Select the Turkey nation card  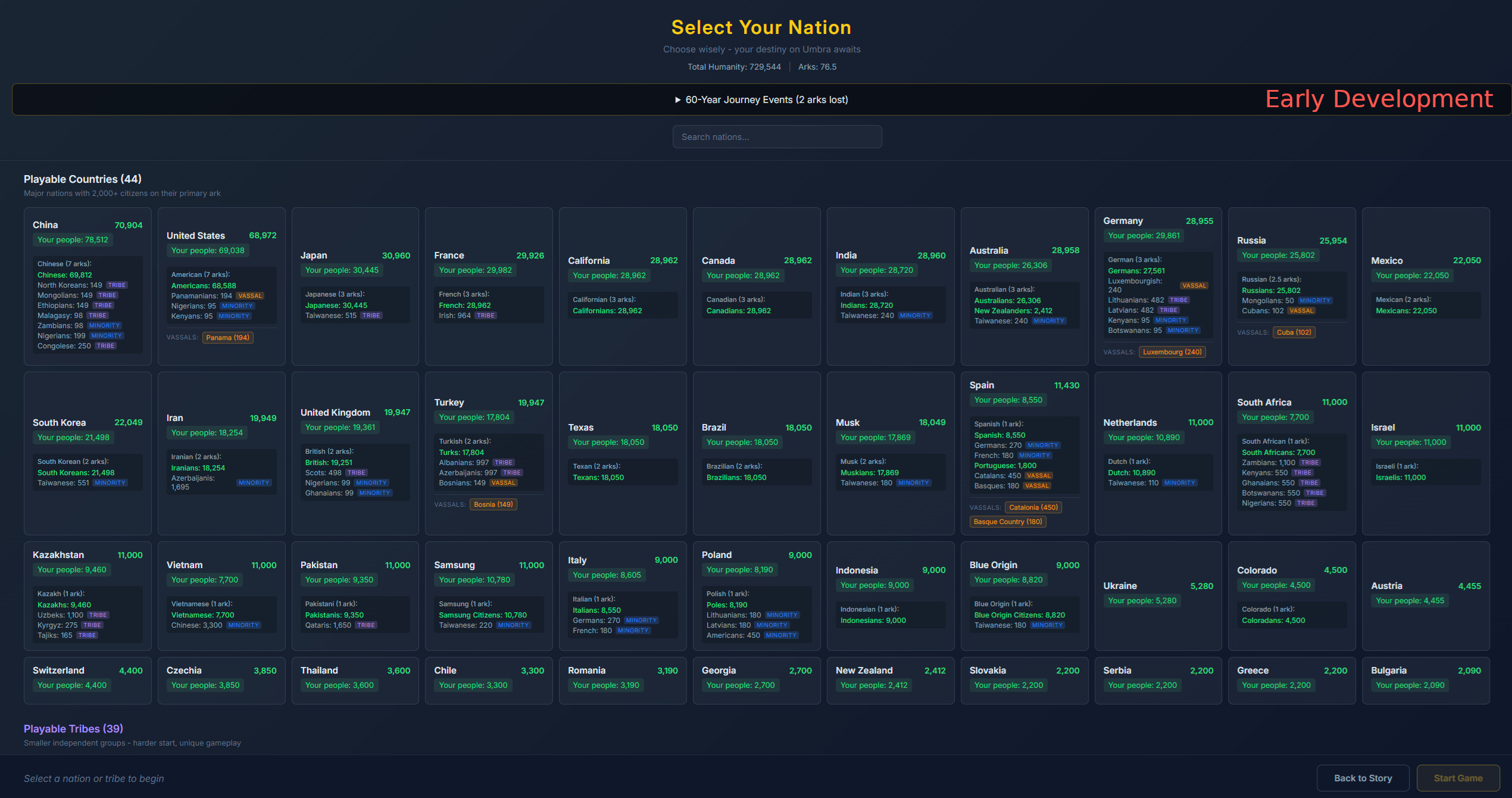489,453
